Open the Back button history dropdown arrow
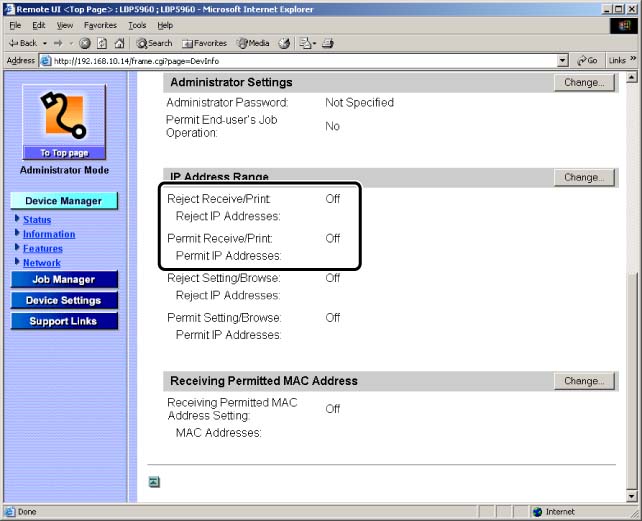 coord(45,43)
